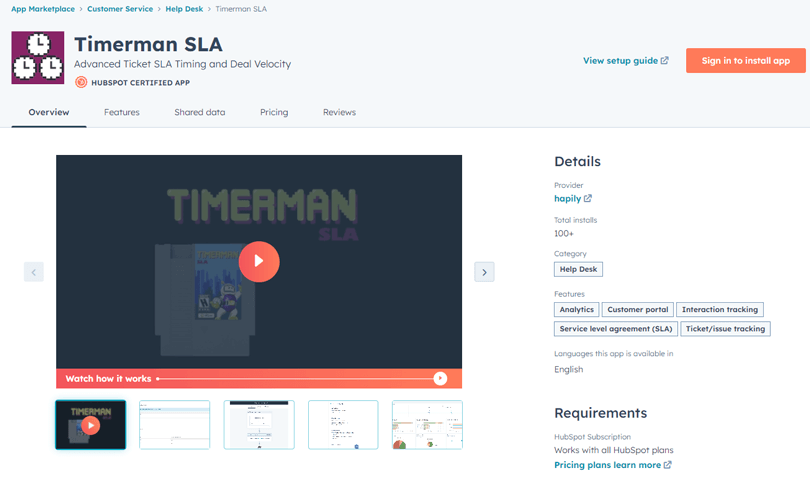Select the third screenshot thumbnail
Viewport: 810px width, 477px height.
click(259, 425)
